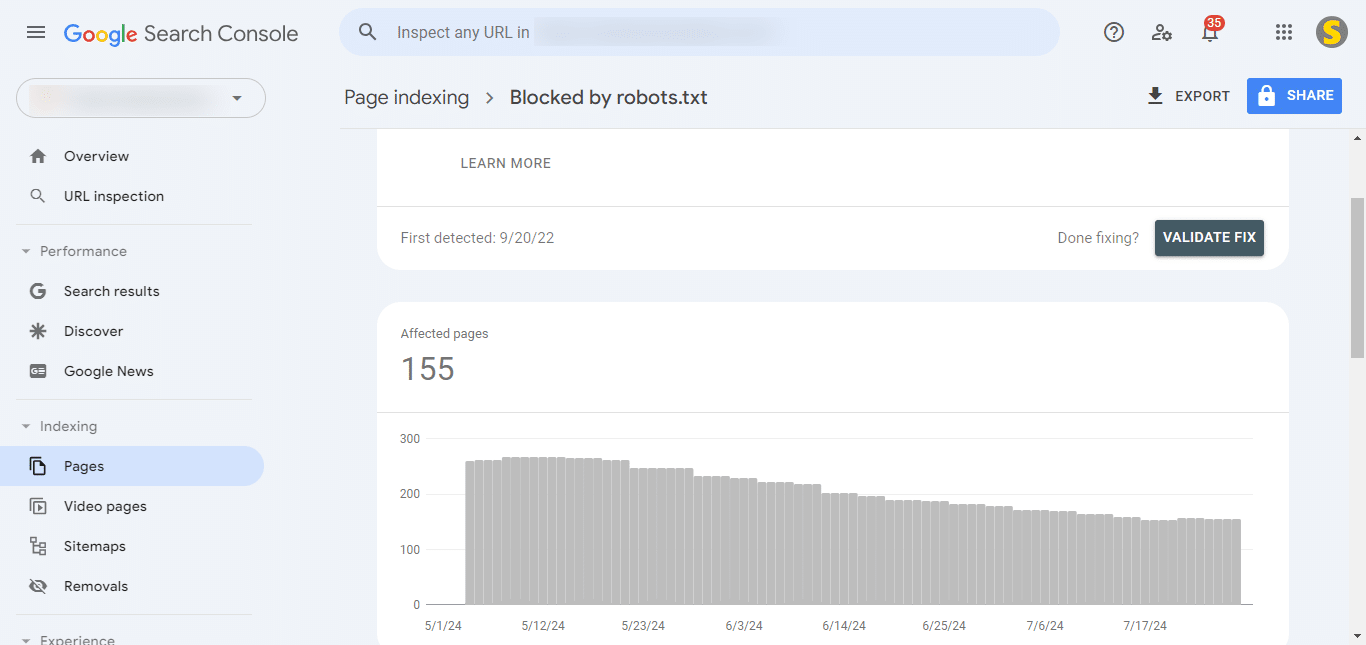The image size is (1366, 645).
Task: Go to Overview in sidebar
Action: pyautogui.click(x=132, y=156)
